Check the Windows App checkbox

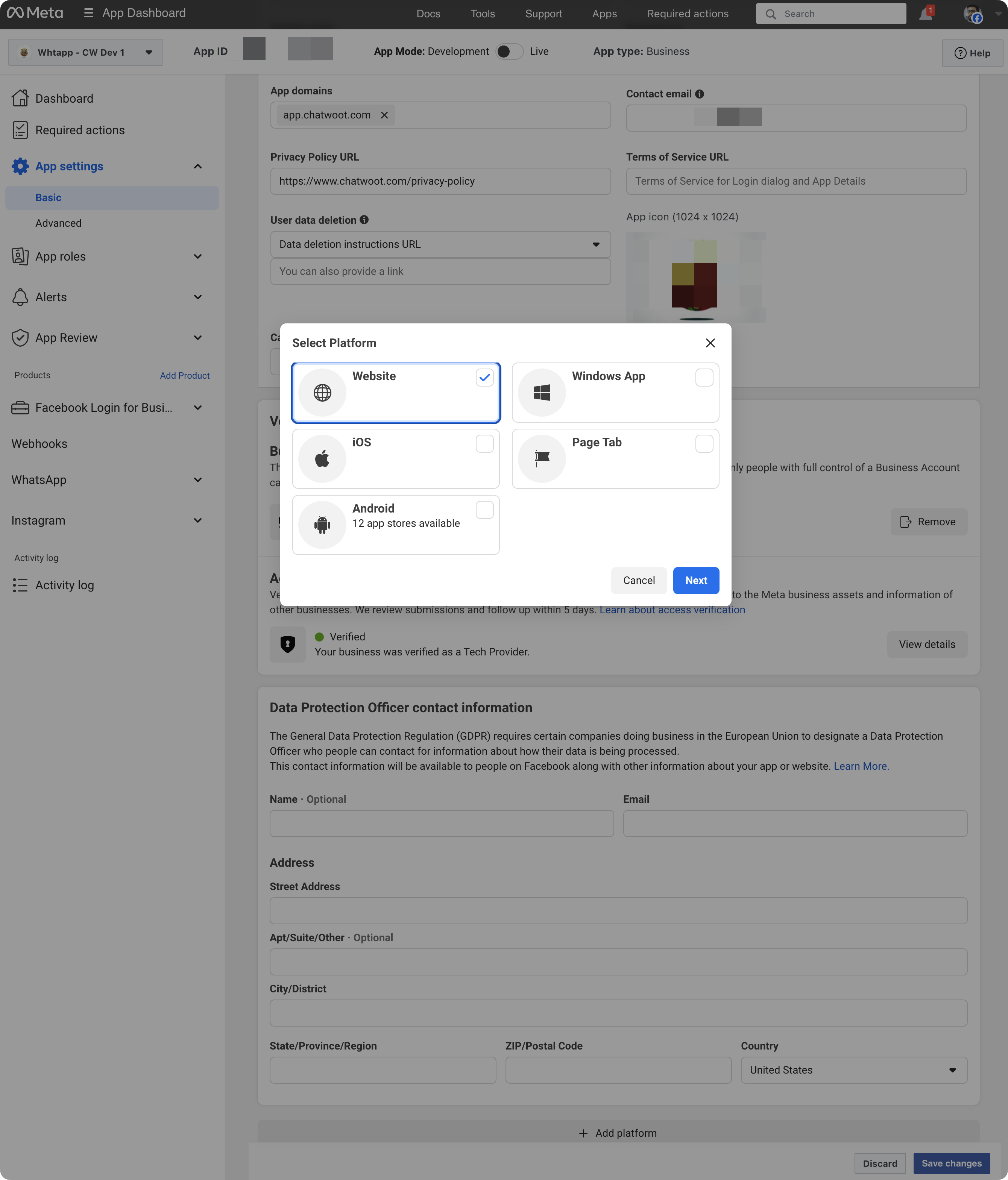[x=704, y=378]
